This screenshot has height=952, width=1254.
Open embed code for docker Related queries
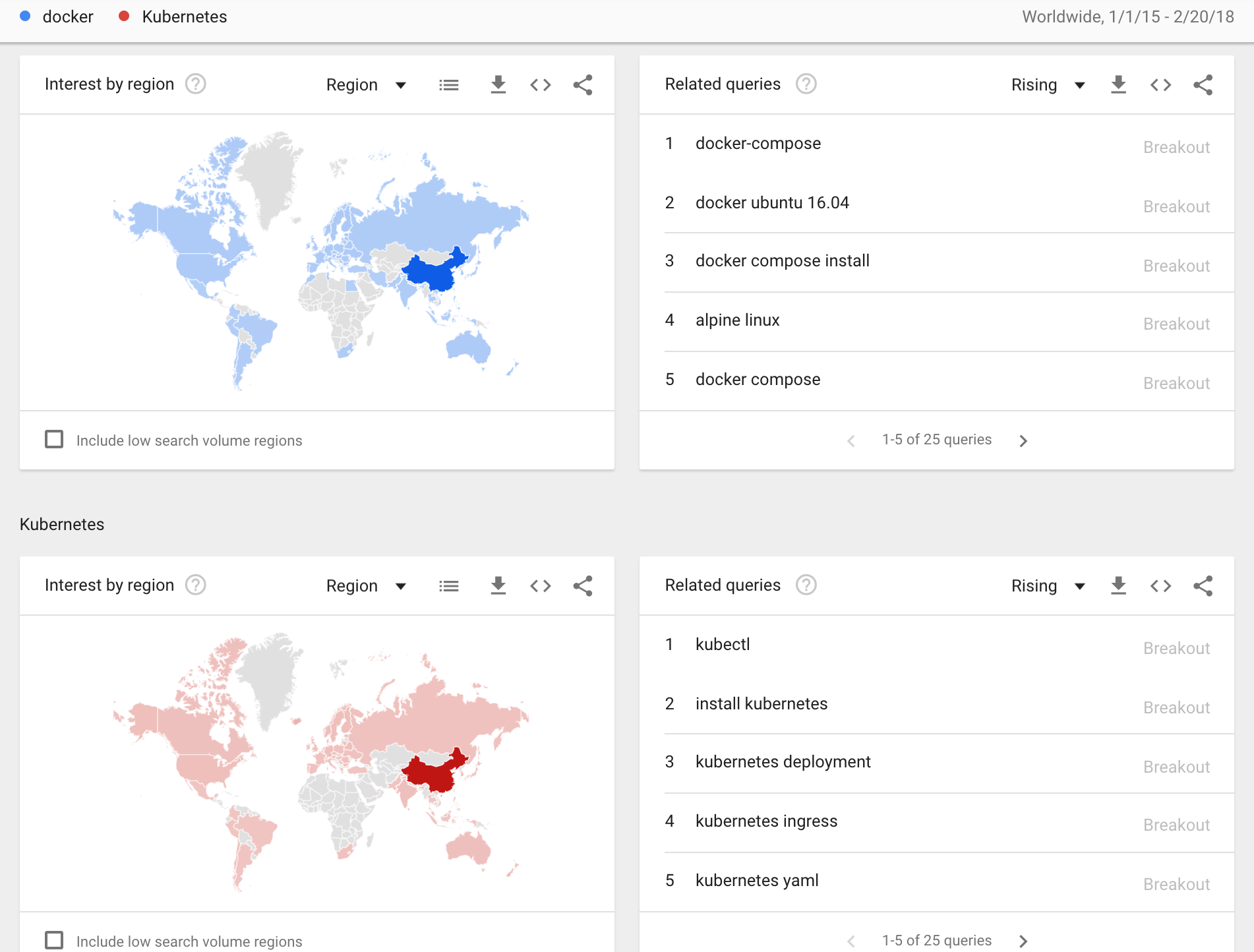coord(1160,84)
